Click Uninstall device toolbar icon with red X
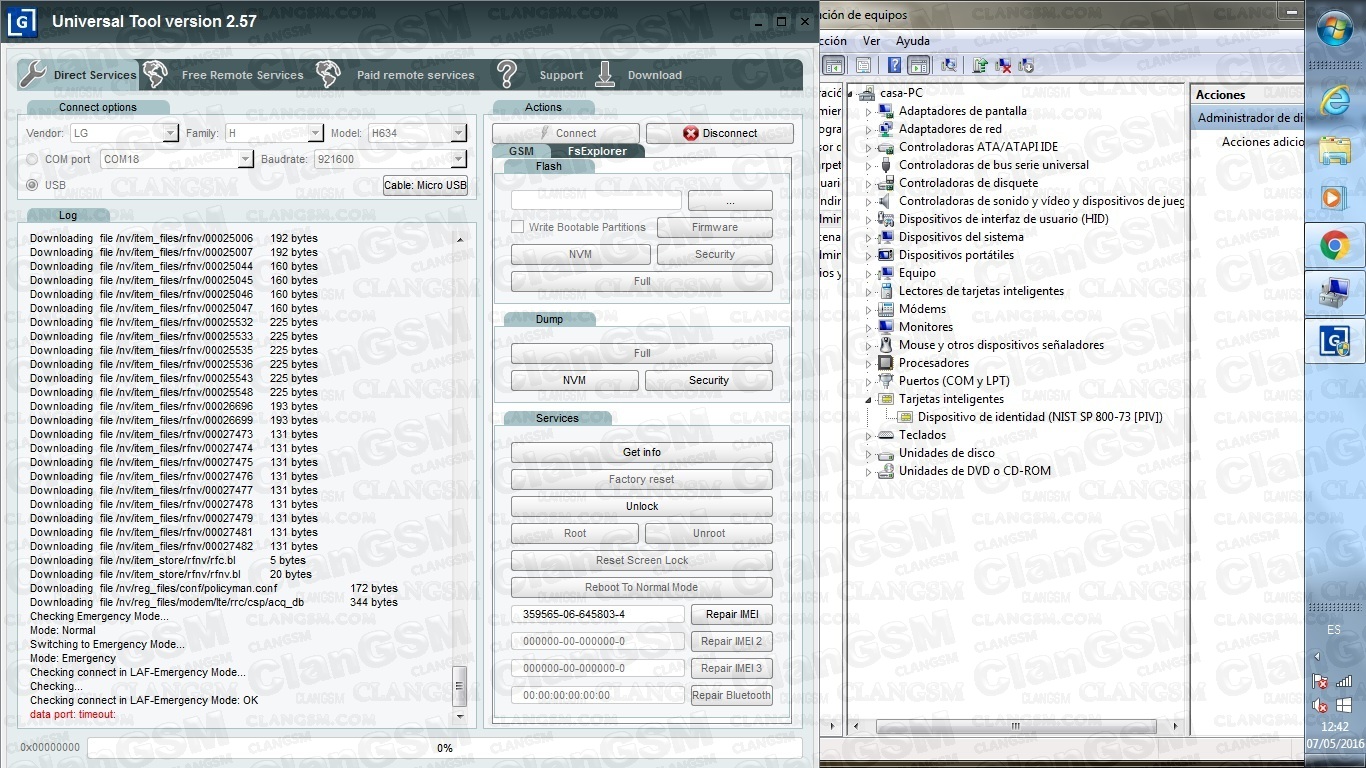Viewport: 1366px width, 768px height. pos(1003,65)
